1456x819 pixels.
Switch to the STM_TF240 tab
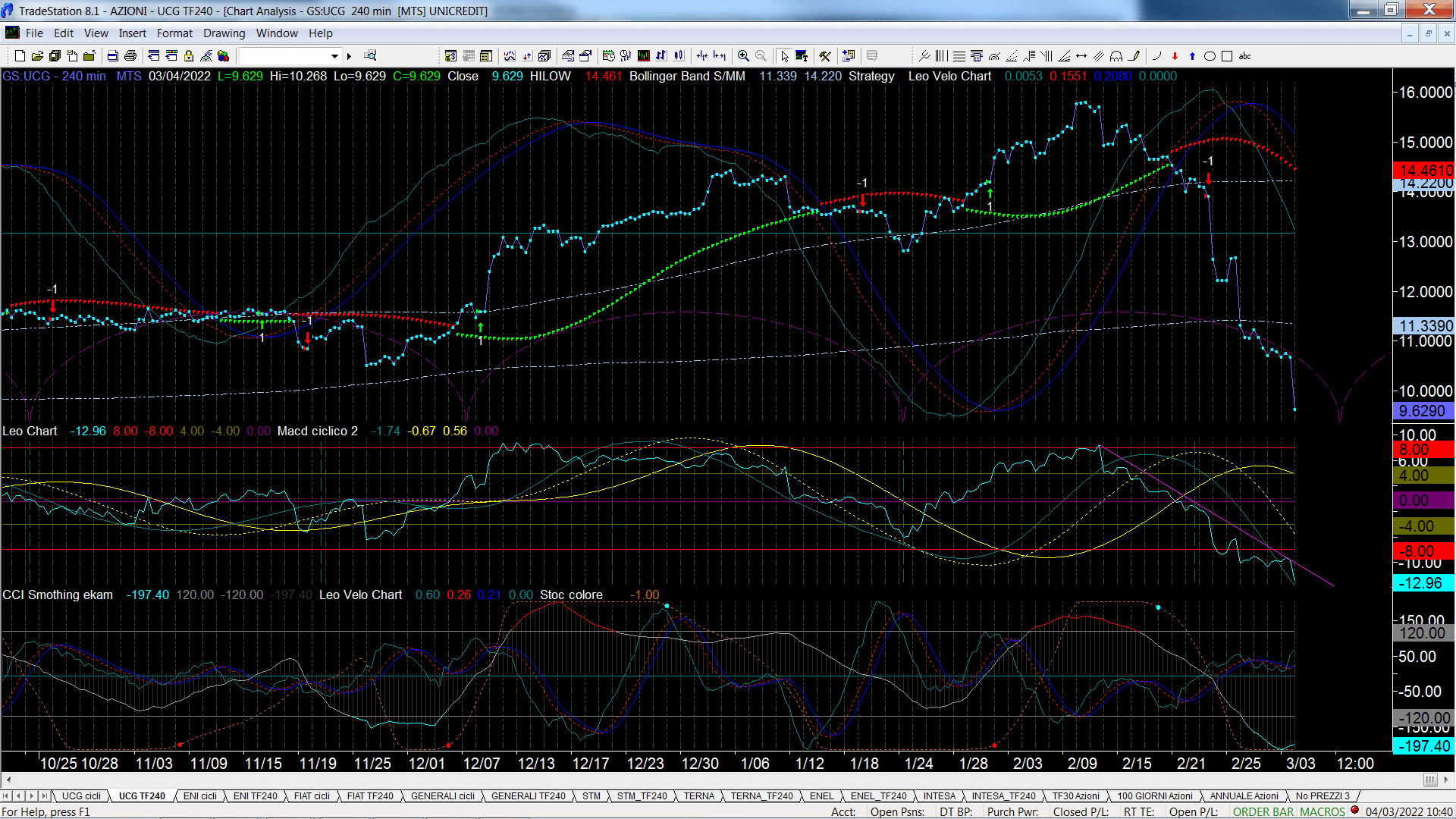pos(642,795)
